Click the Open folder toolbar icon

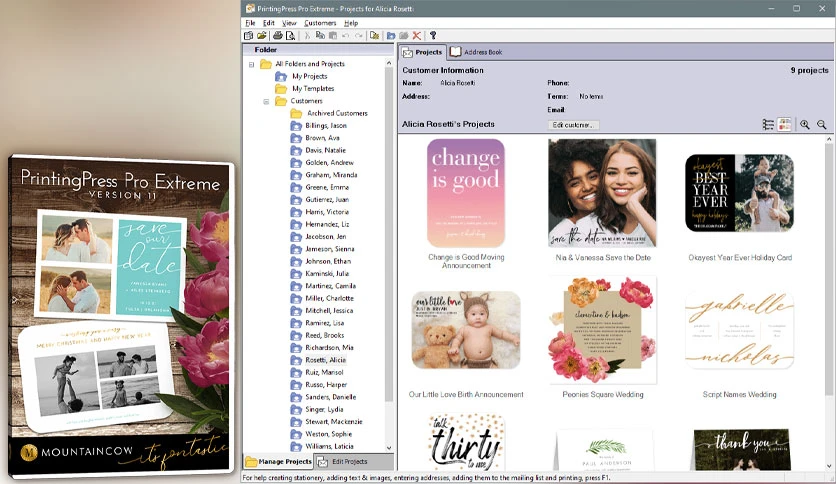tap(261, 36)
